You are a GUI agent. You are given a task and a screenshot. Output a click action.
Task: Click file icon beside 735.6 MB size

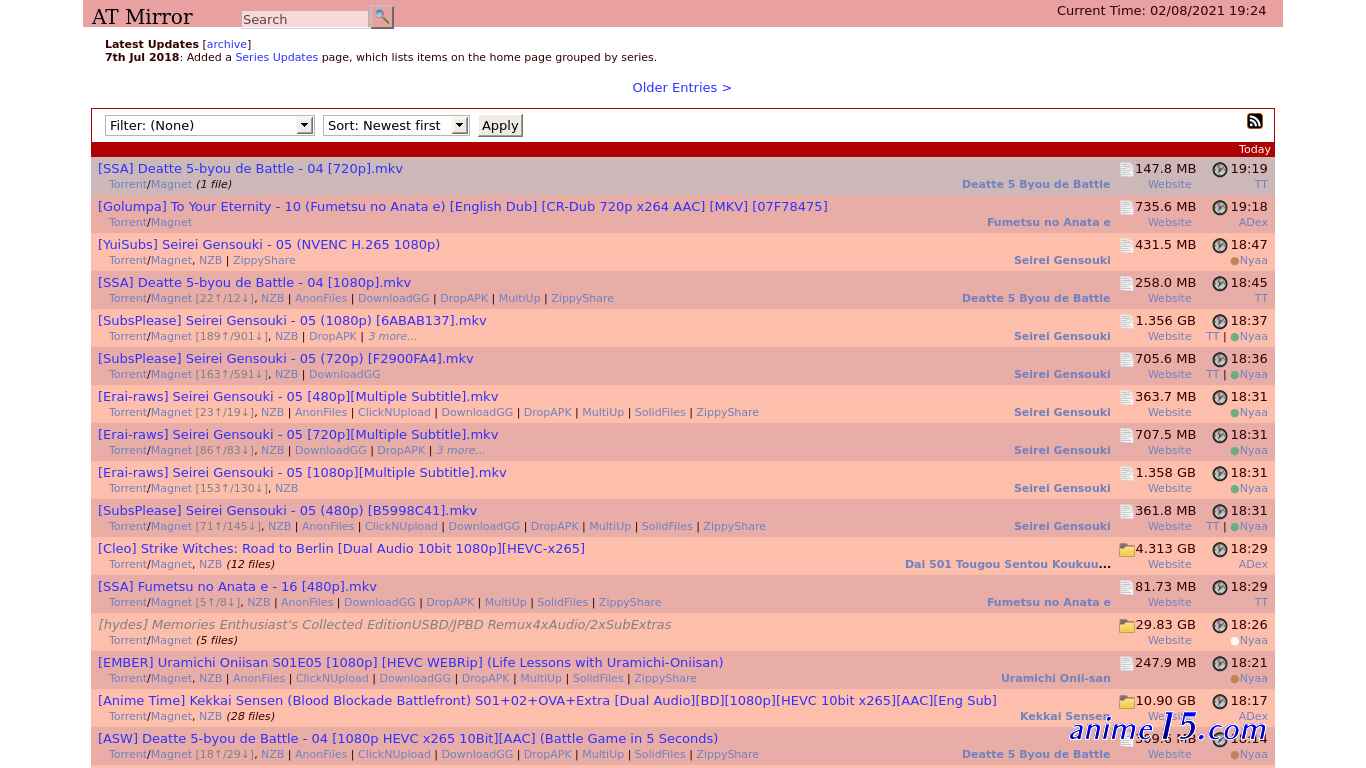point(1126,208)
